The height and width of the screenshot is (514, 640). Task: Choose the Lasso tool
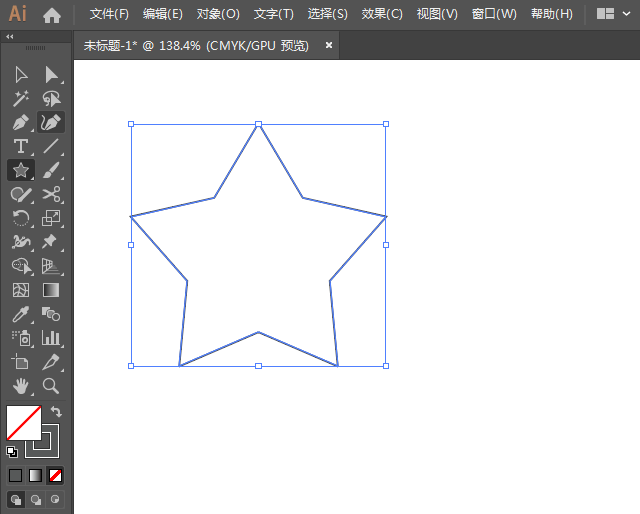tap(51, 98)
